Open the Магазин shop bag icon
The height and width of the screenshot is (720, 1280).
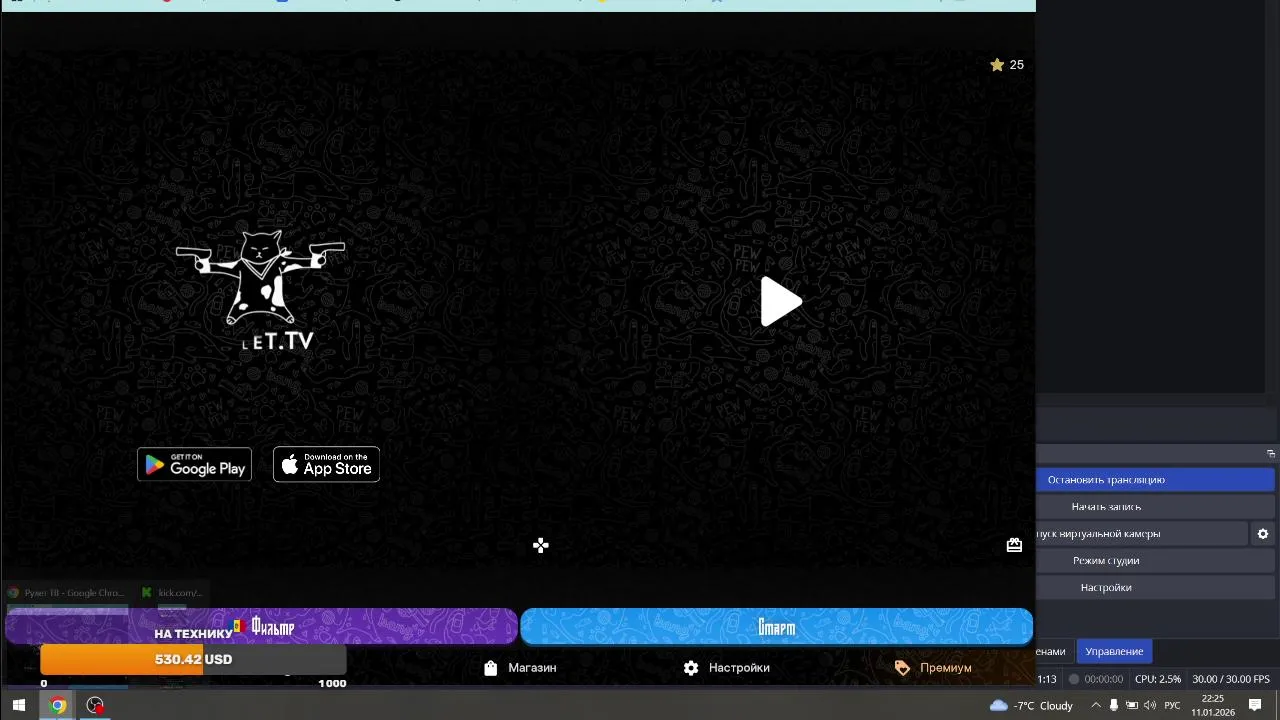tap(490, 668)
